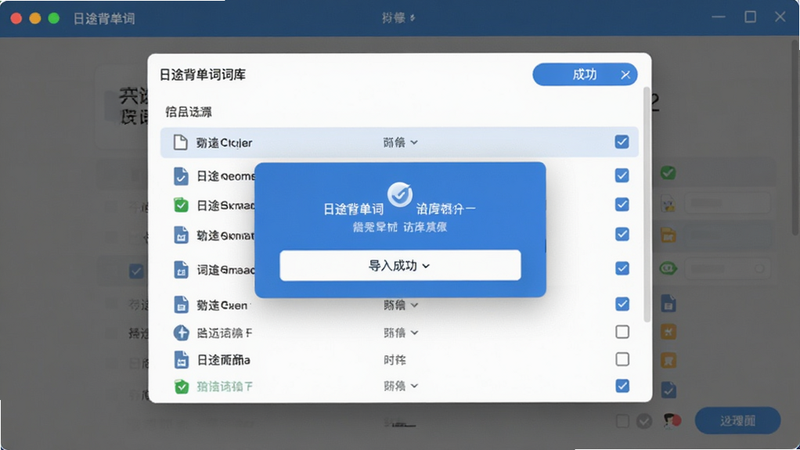The image size is (800, 450).
Task: Close the 成功 notification pill
Action: 625,75
